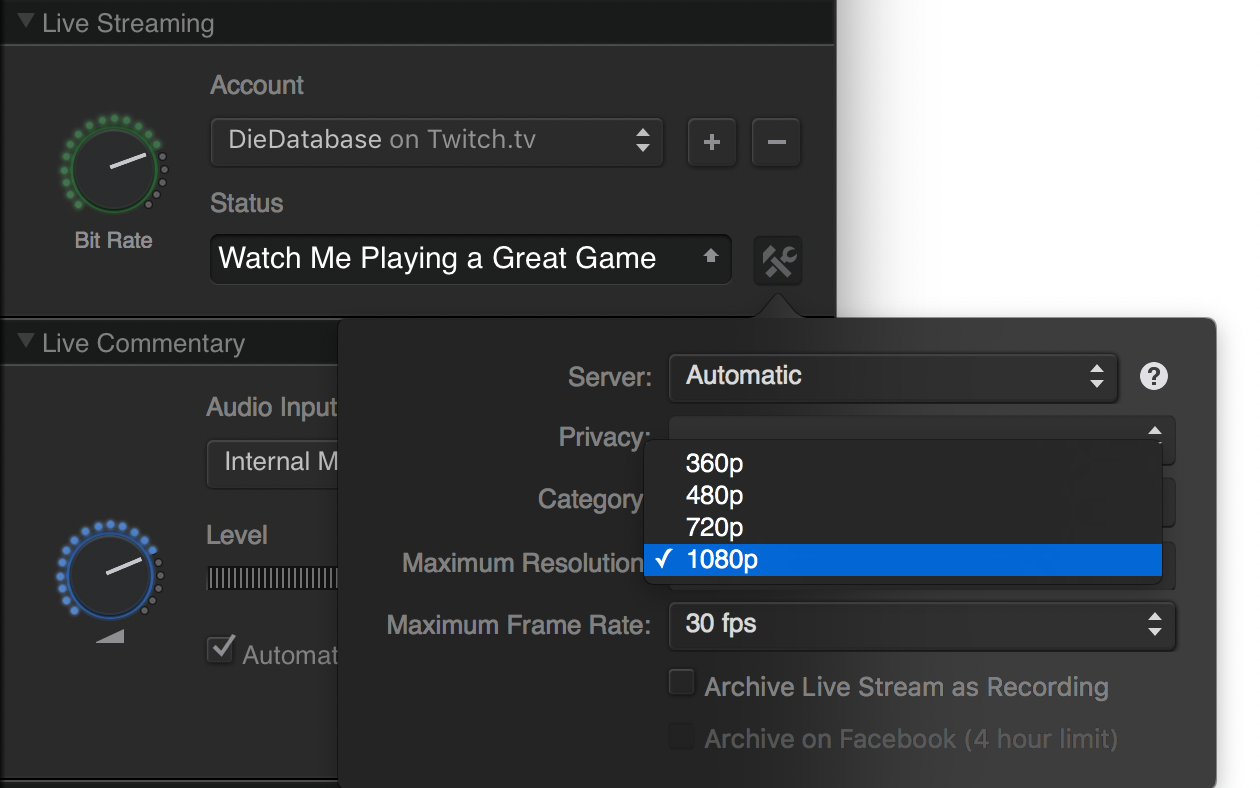
Task: Click the volume ramp icon under the knob
Action: [110, 636]
